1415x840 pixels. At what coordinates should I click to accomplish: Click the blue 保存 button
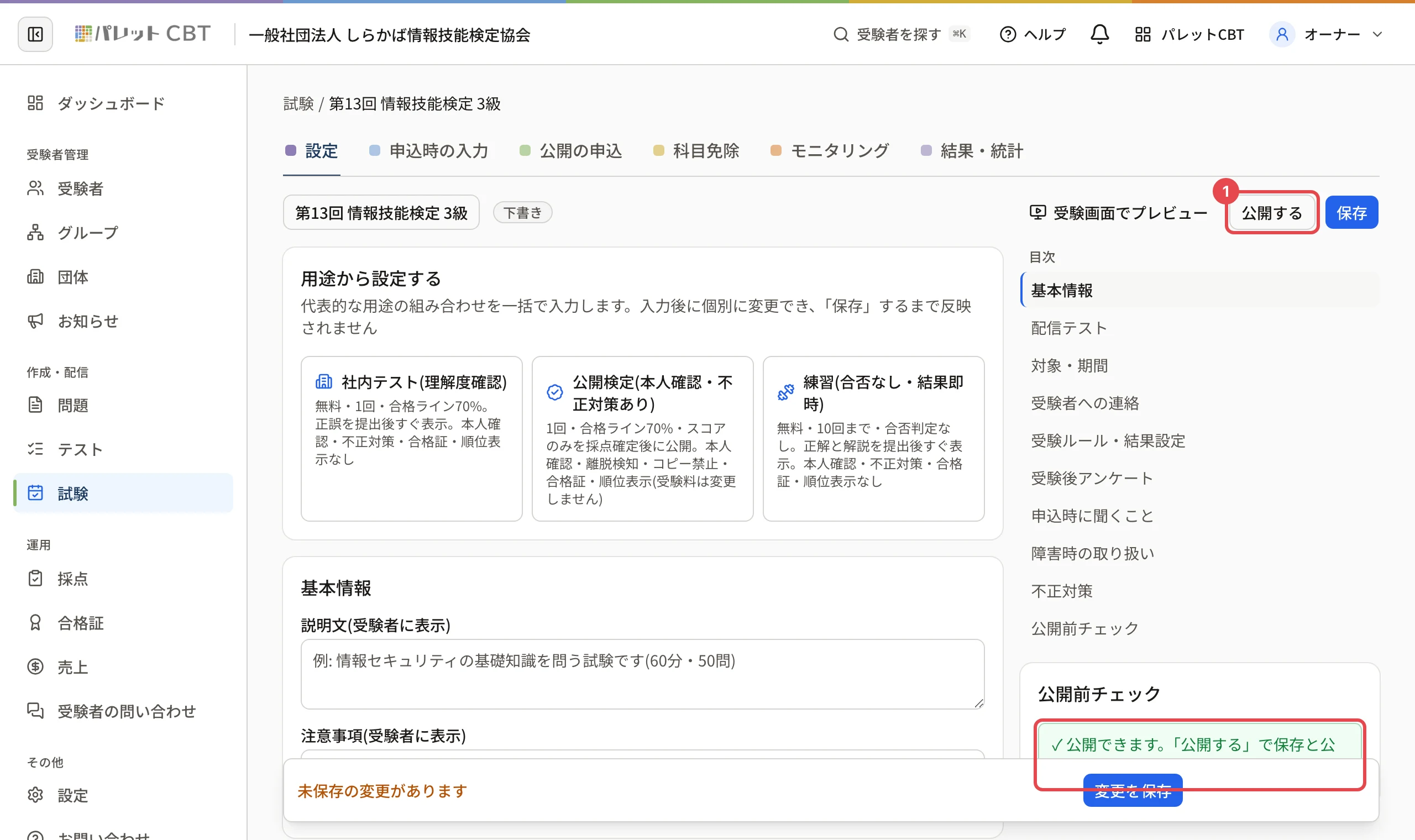tap(1351, 213)
